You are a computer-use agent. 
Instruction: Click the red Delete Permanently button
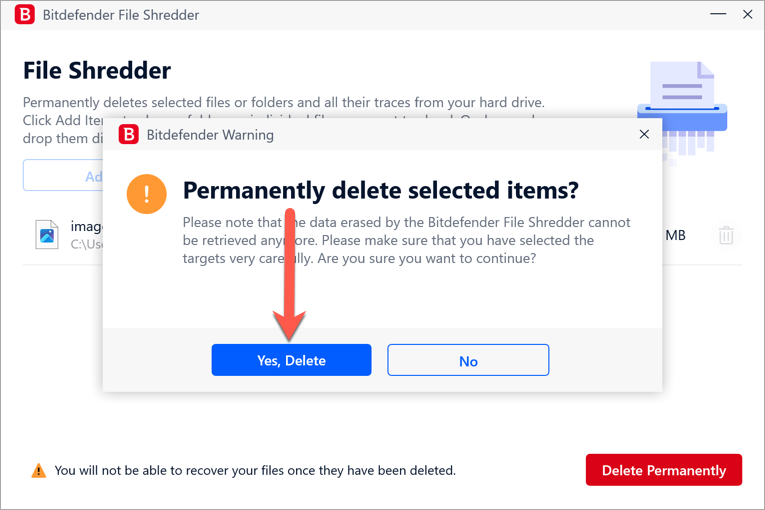coord(664,470)
